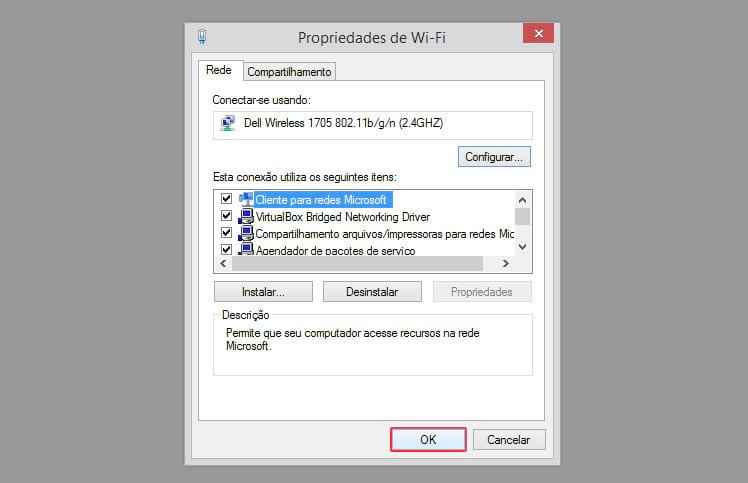748x483 pixels.
Task: Click the Wi-Fi adapter icon in title bar
Action: point(202,36)
